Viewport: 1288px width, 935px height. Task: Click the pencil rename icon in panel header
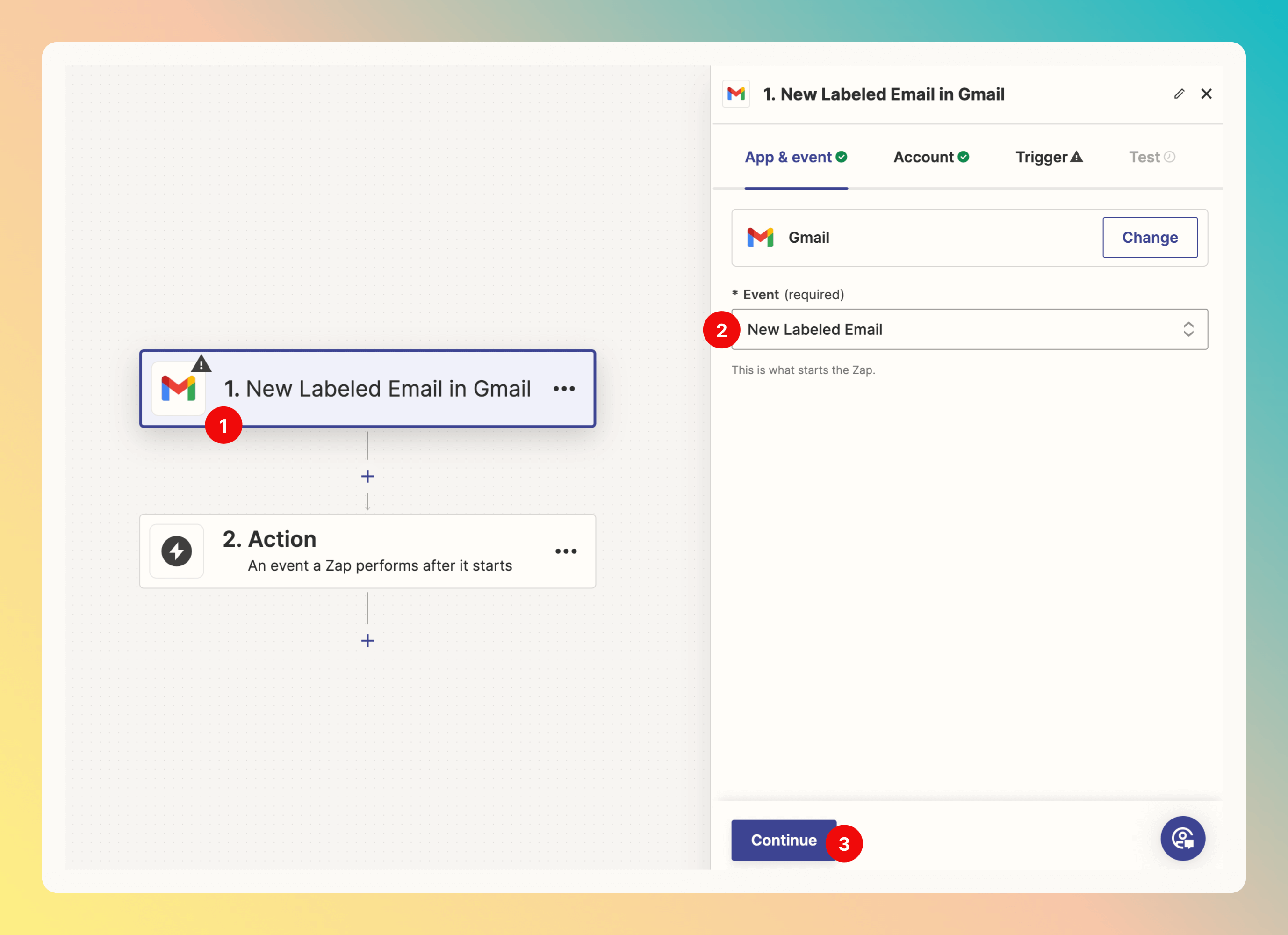(1179, 94)
